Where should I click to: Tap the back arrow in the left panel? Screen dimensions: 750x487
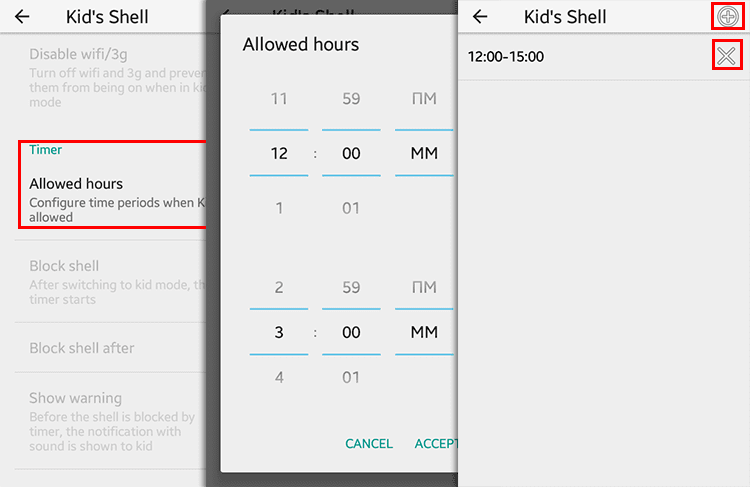pos(22,17)
